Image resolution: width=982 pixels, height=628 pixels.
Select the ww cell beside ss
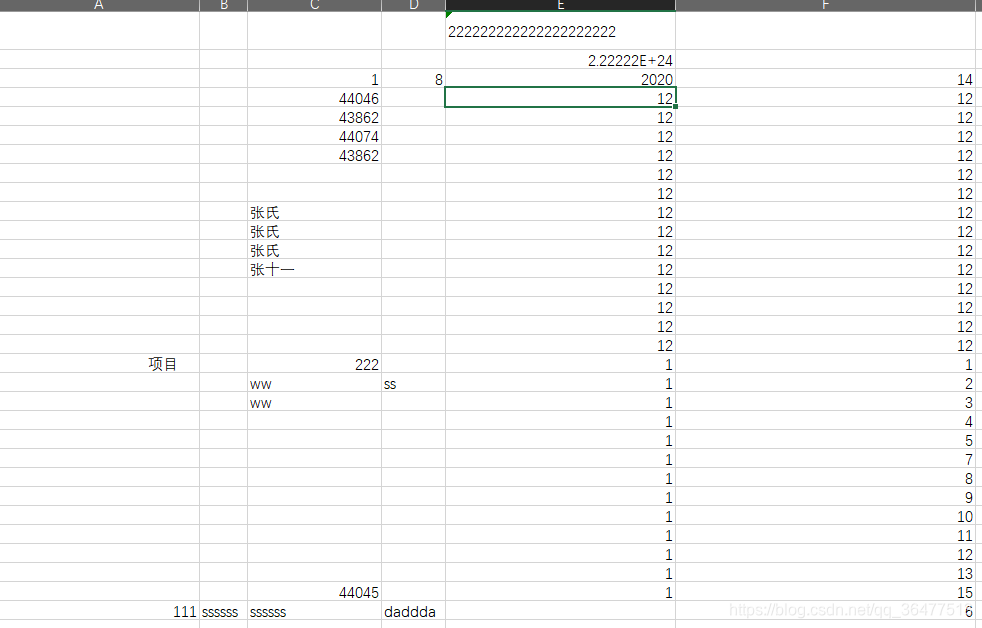[314, 383]
